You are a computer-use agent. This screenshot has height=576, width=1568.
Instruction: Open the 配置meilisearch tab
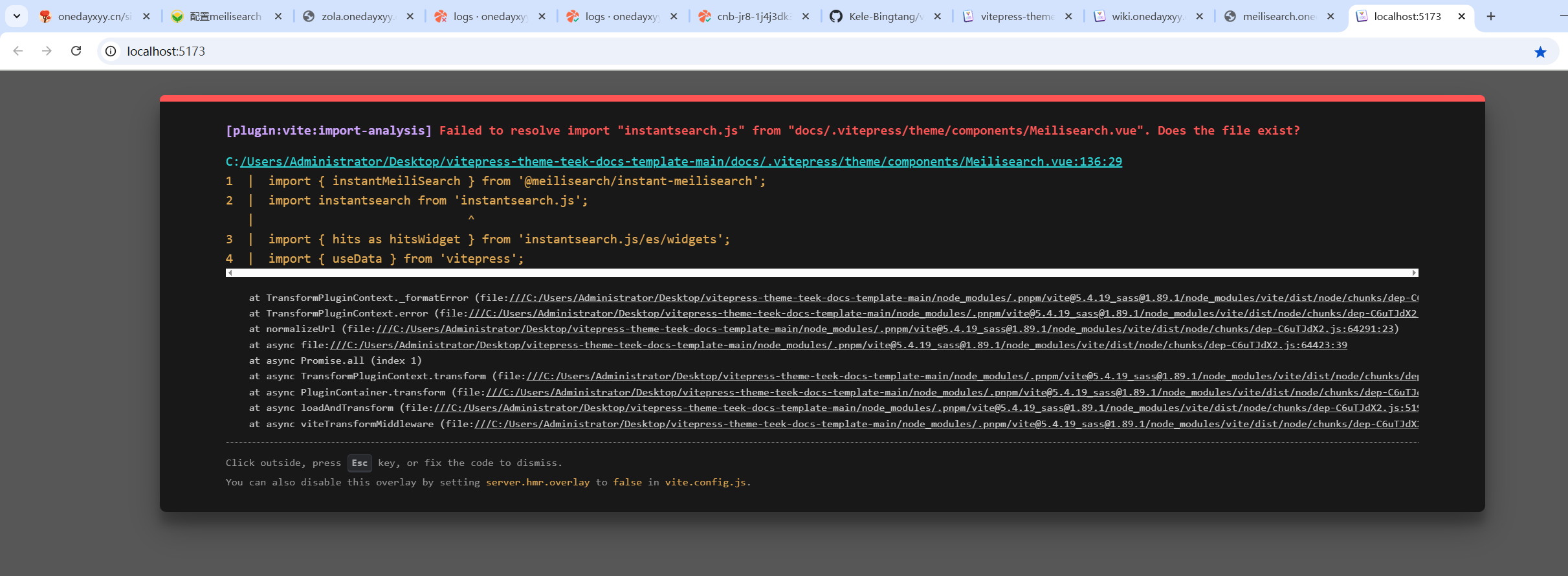click(x=225, y=16)
